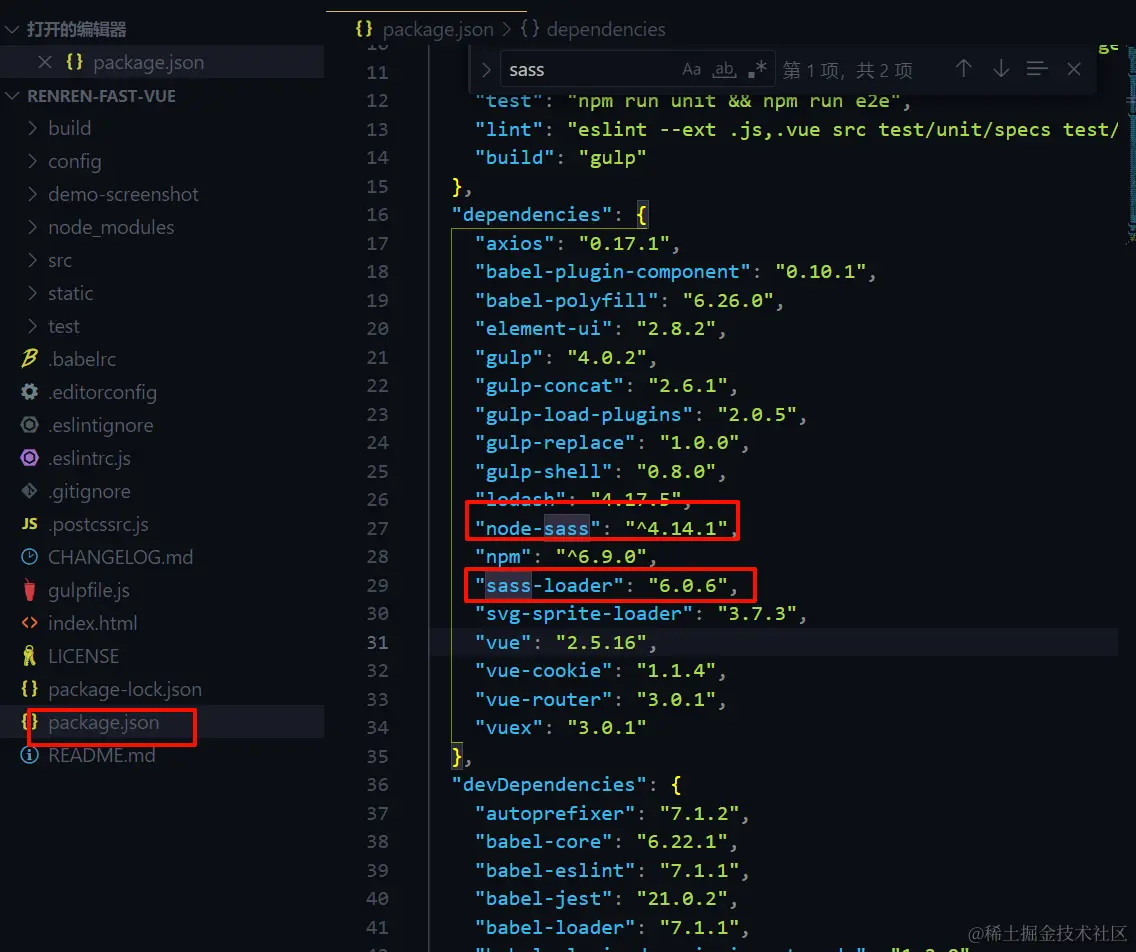The width and height of the screenshot is (1136, 952).
Task: Click the "svg-sprite-loader" dependency line
Action: tap(641, 614)
